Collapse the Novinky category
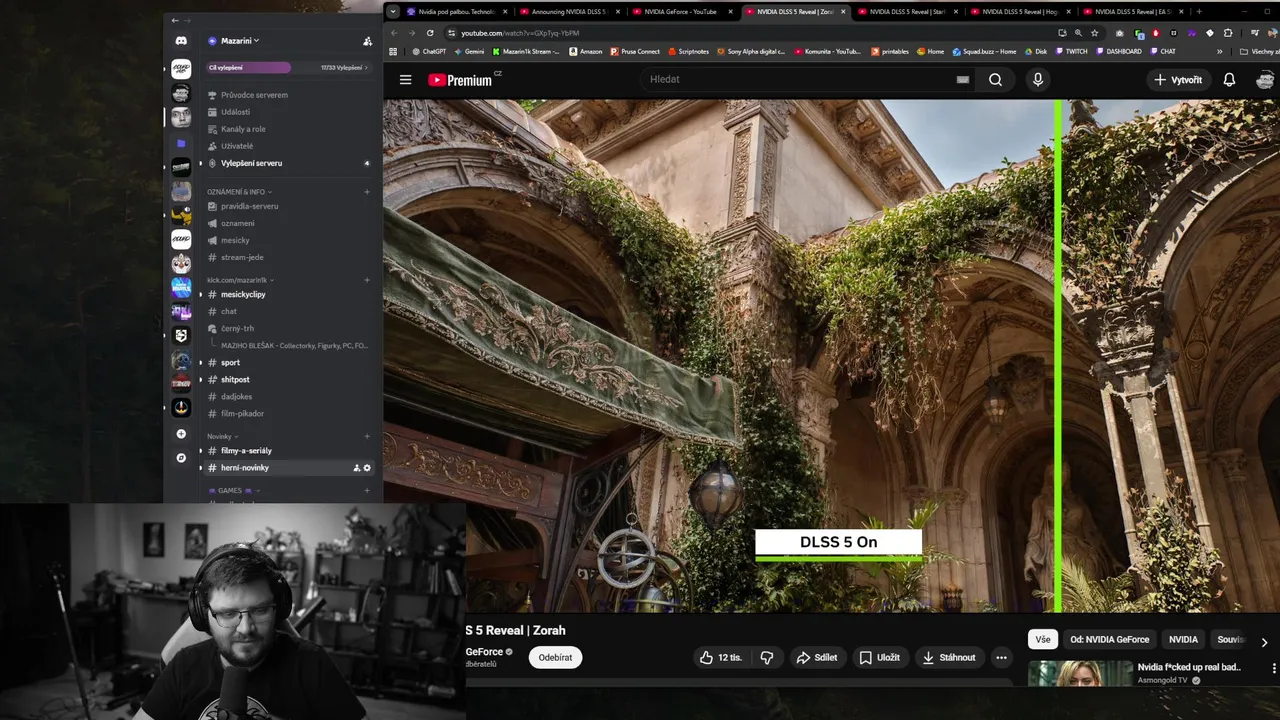The width and height of the screenshot is (1280, 720). 222,436
